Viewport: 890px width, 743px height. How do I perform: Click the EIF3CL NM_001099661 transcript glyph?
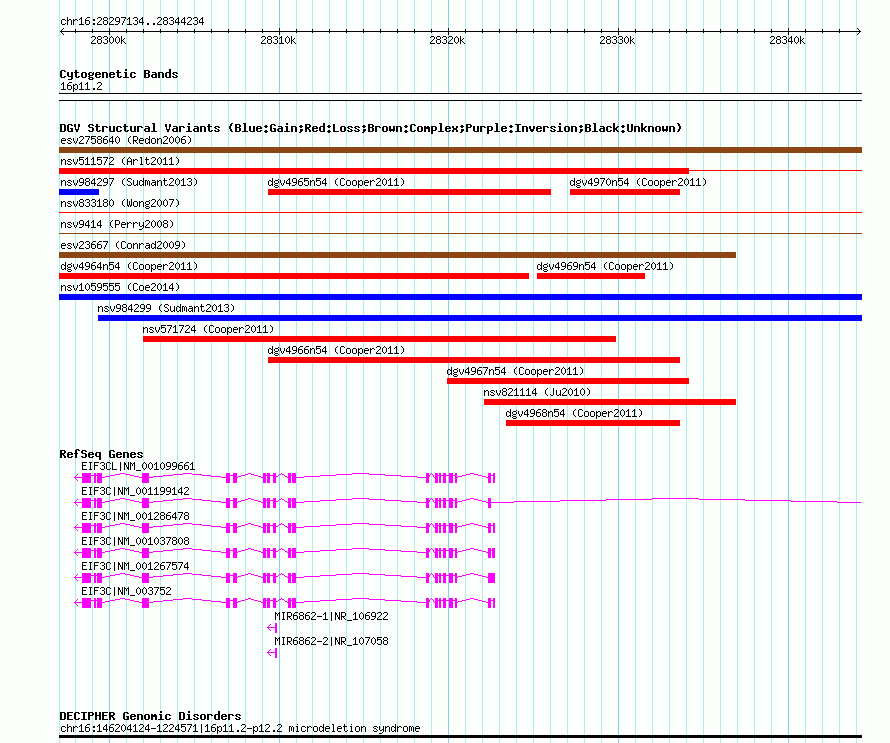(x=285, y=478)
